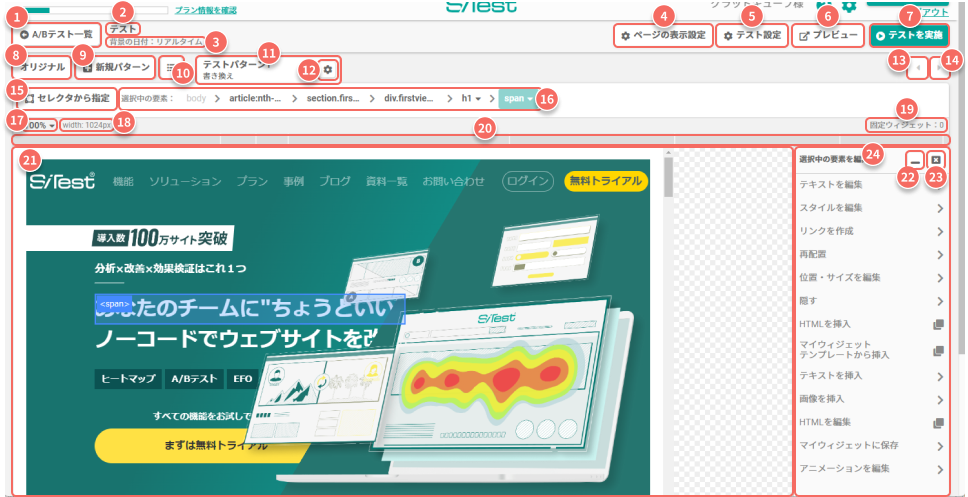
Task: Expand the 隠す option
Action: [x=872, y=301]
